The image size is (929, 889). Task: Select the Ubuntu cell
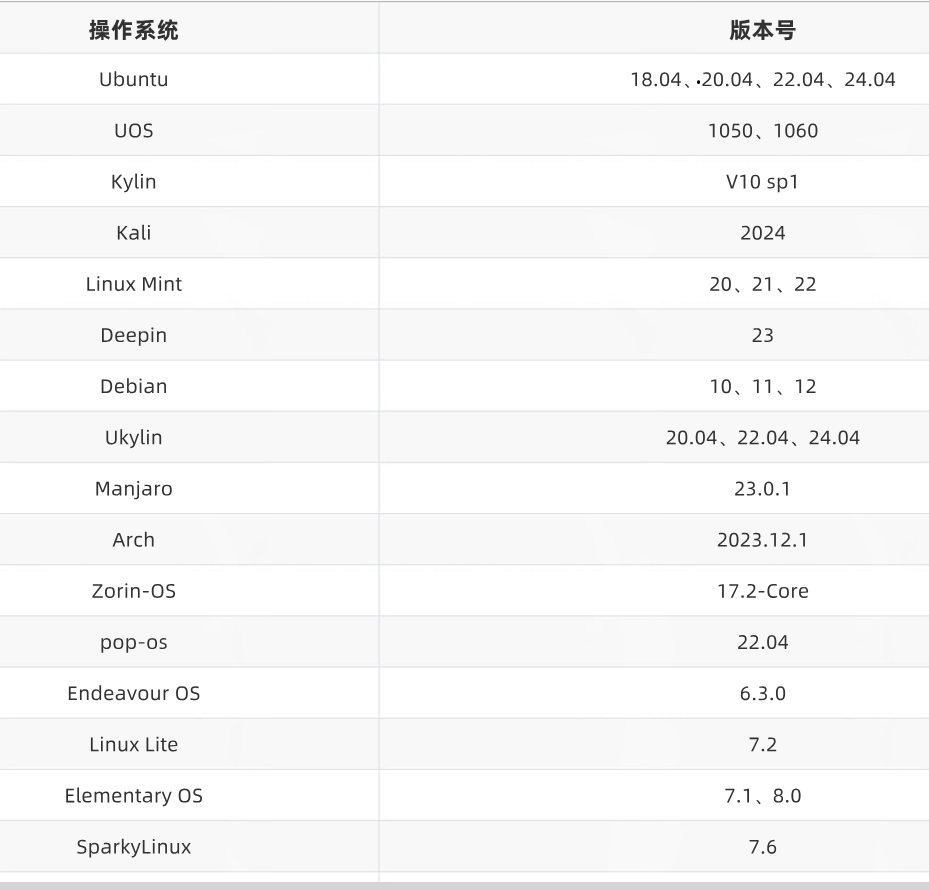pyautogui.click(x=133, y=80)
